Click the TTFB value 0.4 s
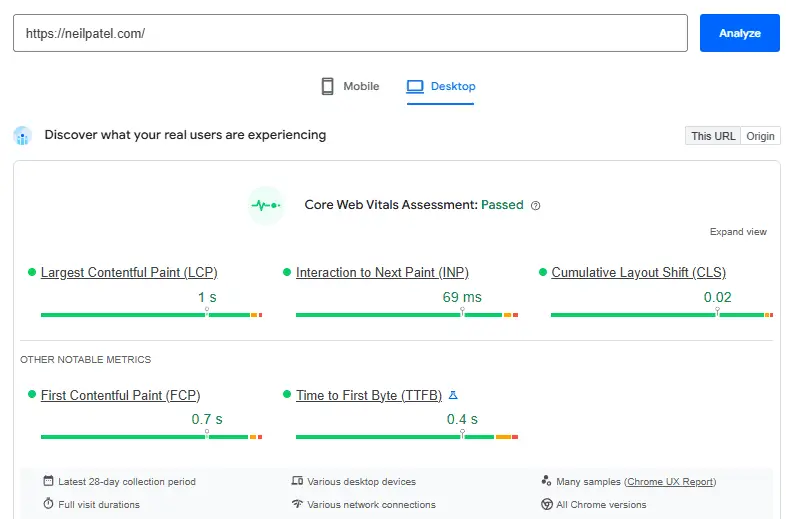The image size is (786, 519). click(x=462, y=419)
